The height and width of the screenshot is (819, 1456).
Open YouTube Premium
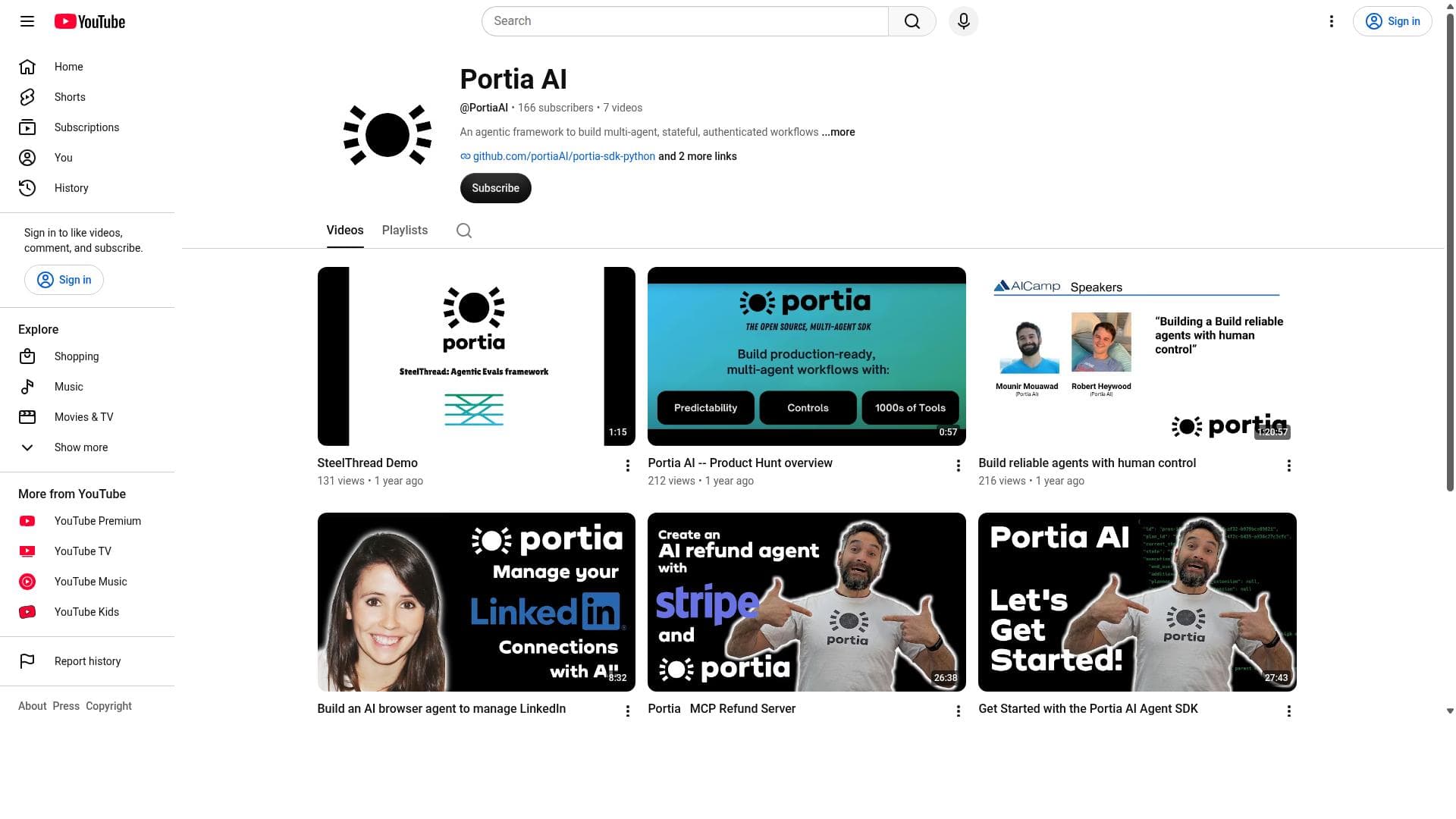click(87, 521)
